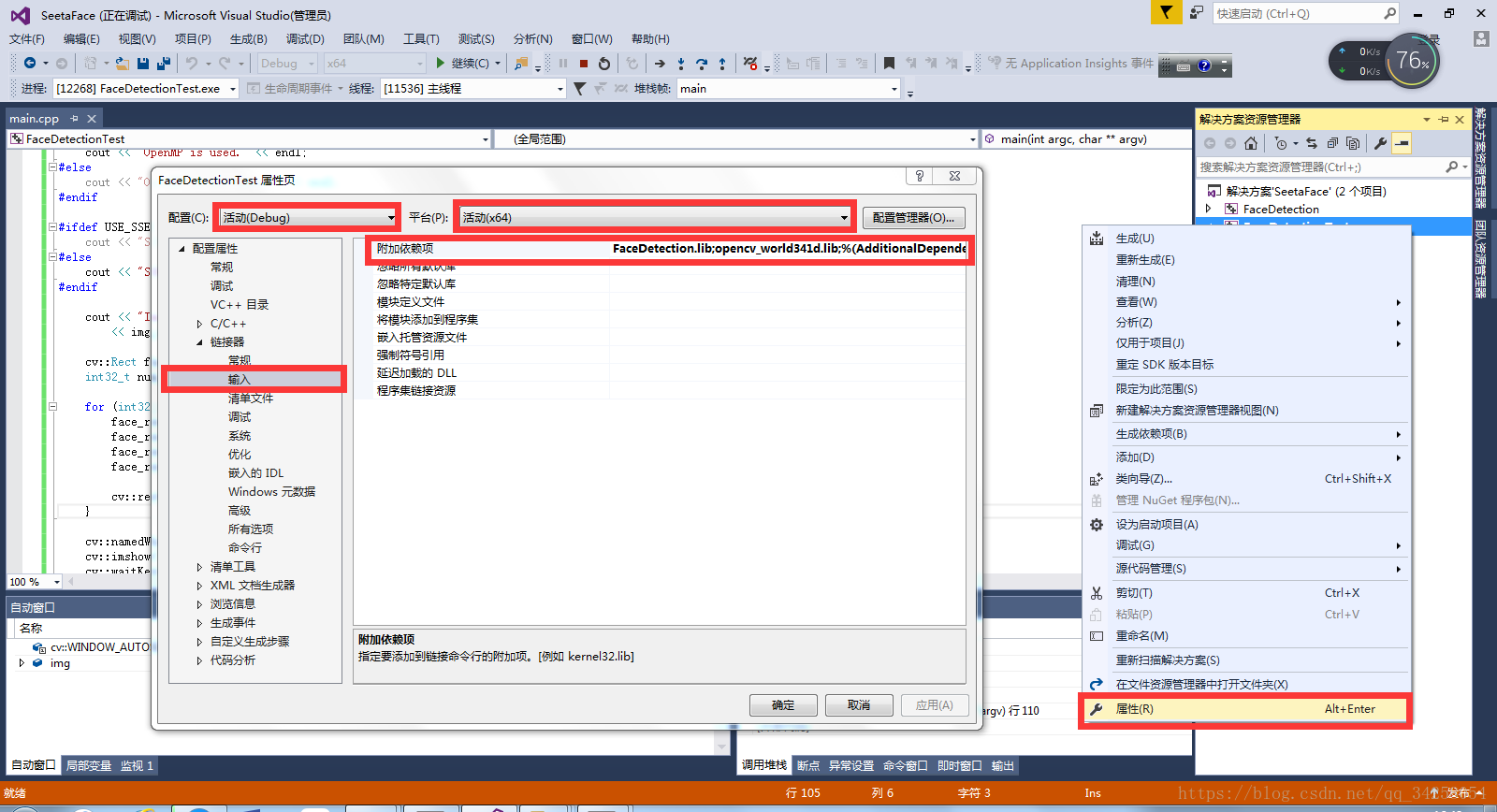Click the 应用(A) button

coord(935,705)
